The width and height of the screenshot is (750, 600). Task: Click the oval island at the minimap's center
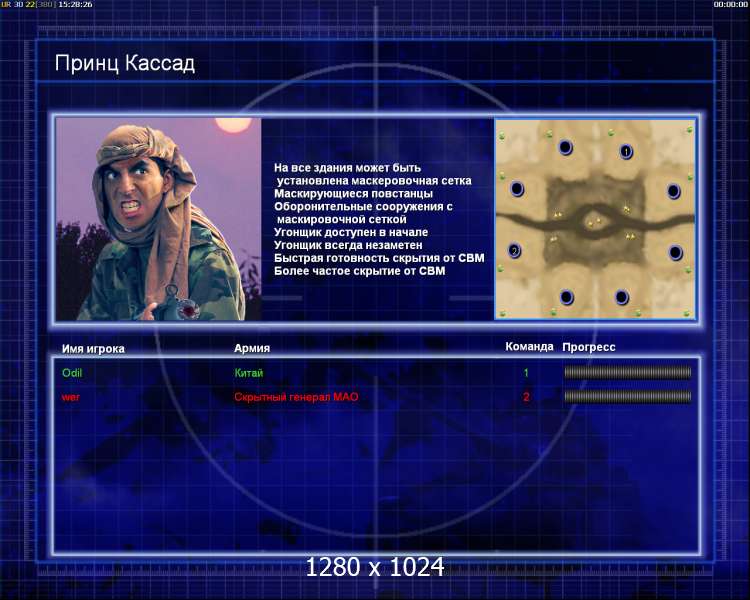click(x=594, y=222)
